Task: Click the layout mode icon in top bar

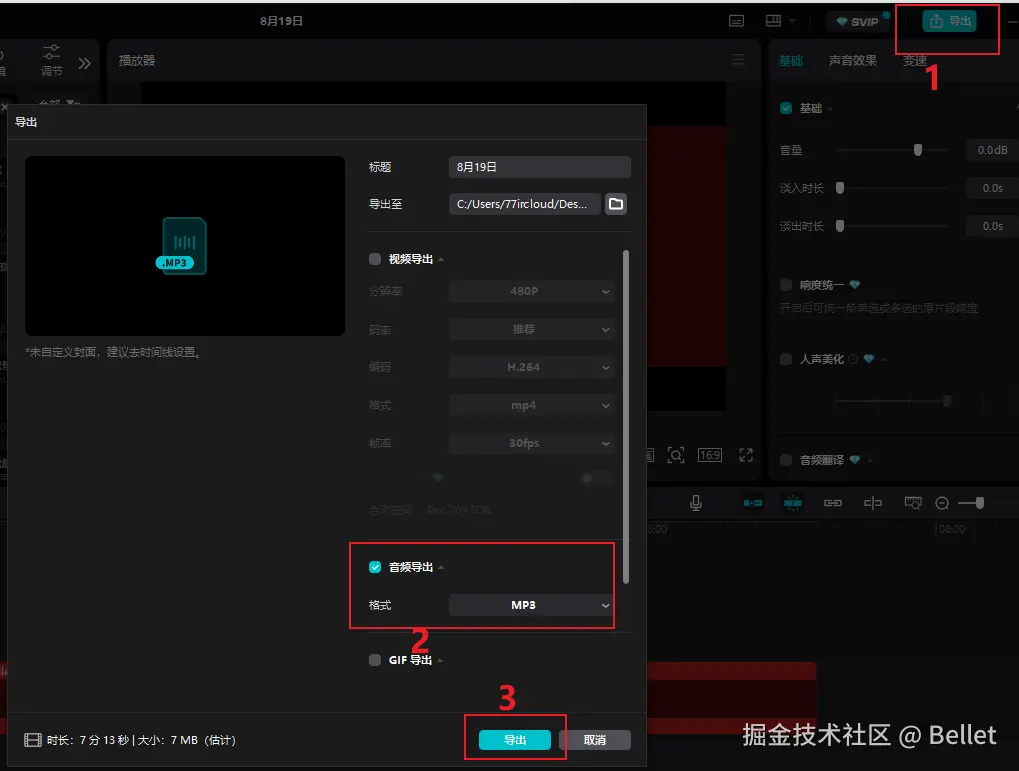Action: pyautogui.click(x=773, y=21)
